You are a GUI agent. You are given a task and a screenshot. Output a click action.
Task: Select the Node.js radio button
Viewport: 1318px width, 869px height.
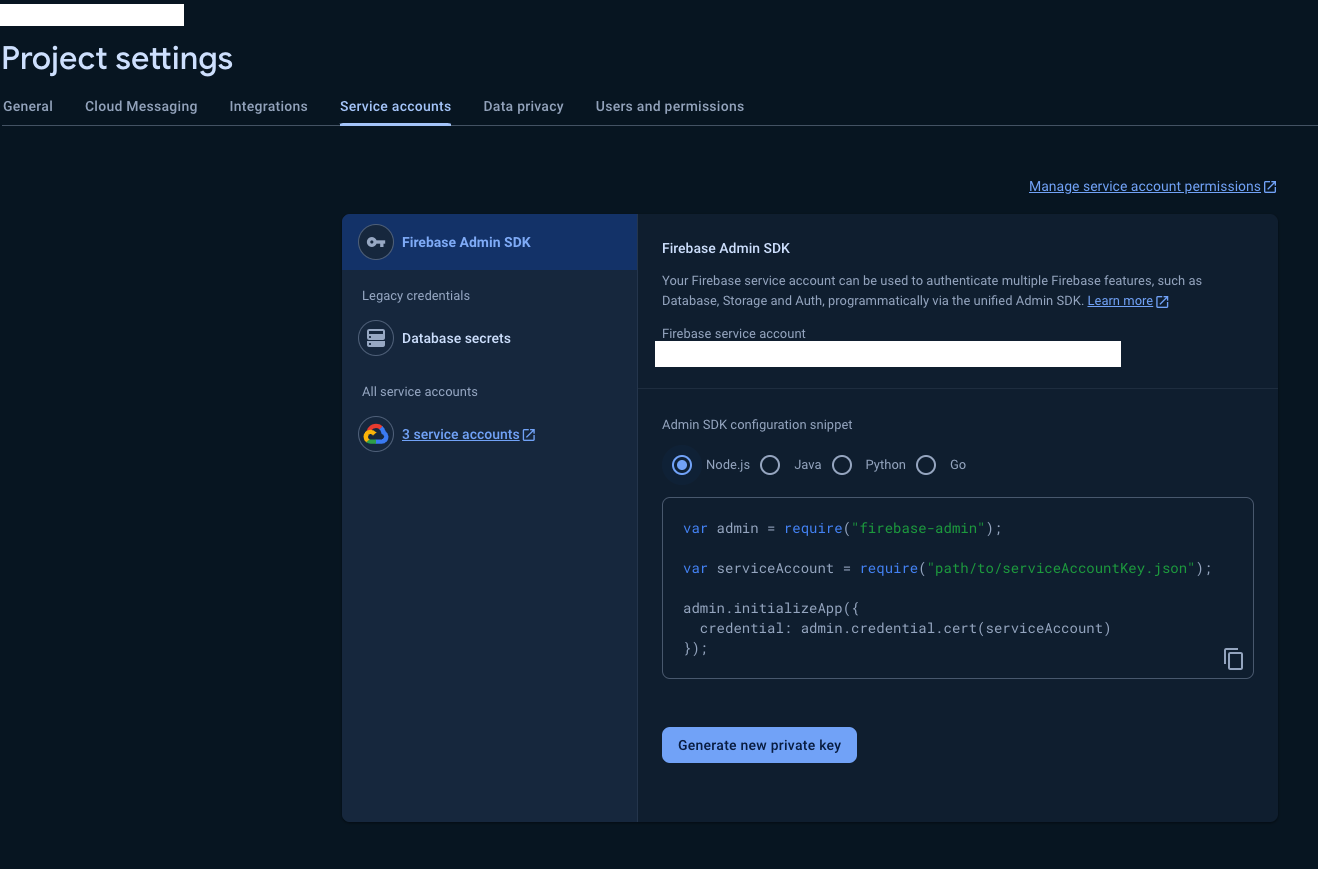[x=681, y=464]
